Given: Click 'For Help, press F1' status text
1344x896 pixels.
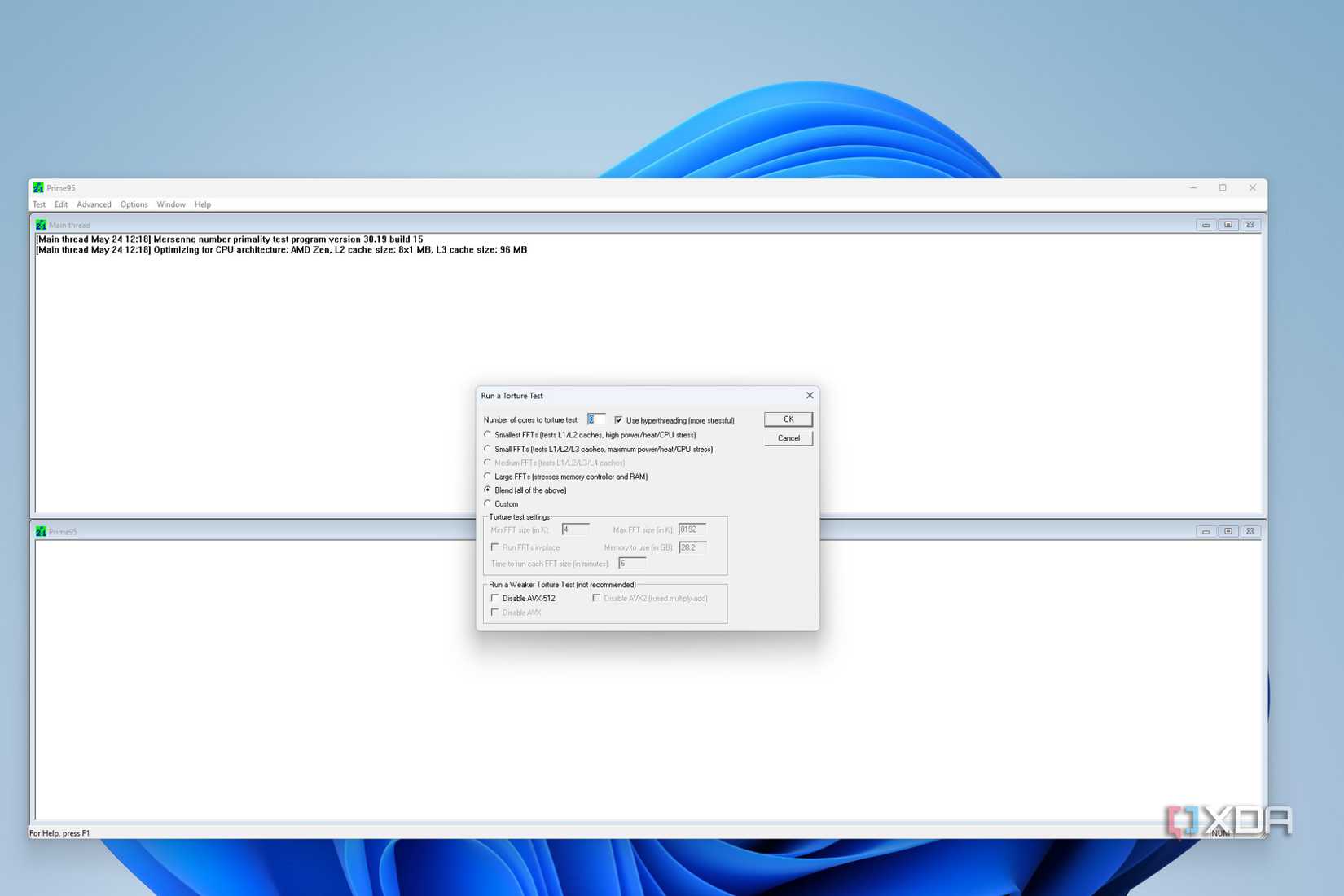Looking at the screenshot, I should (x=59, y=833).
